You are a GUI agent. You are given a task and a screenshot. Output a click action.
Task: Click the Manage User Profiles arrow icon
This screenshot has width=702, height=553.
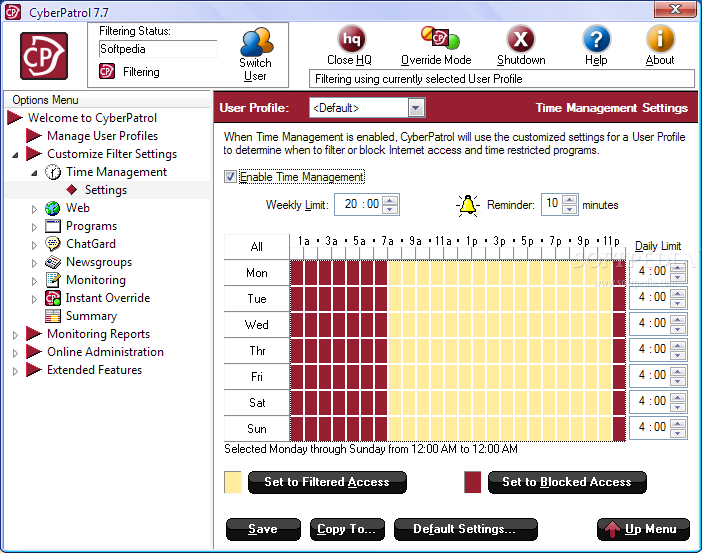tap(34, 136)
